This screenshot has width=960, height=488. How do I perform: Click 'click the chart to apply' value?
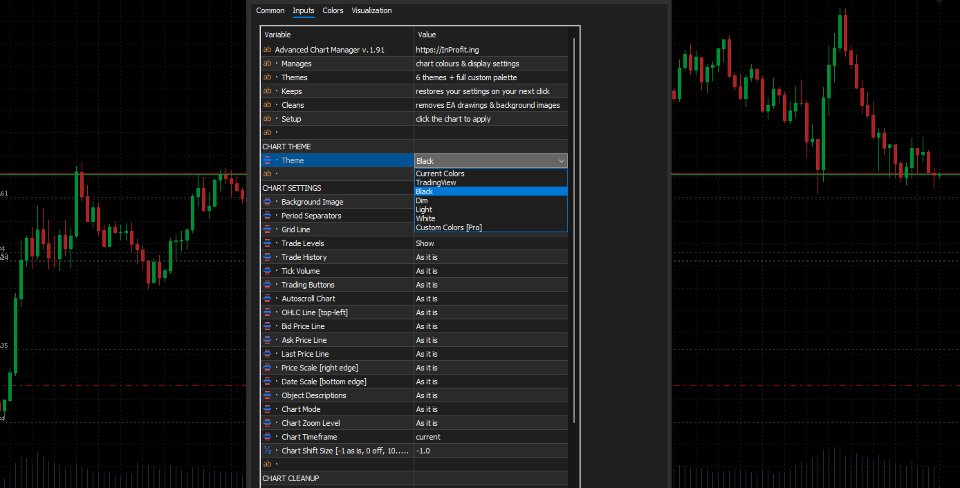tap(453, 119)
